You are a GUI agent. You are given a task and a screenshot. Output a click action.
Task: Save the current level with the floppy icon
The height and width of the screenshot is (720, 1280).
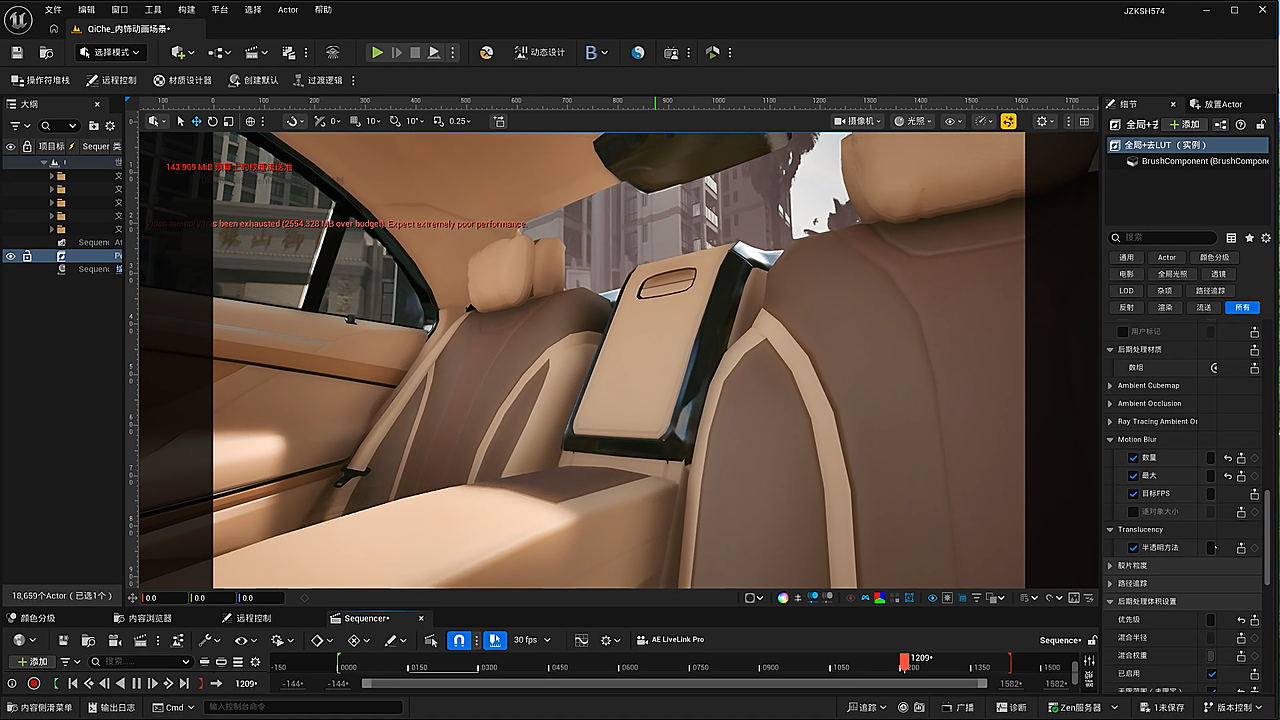(x=16, y=52)
